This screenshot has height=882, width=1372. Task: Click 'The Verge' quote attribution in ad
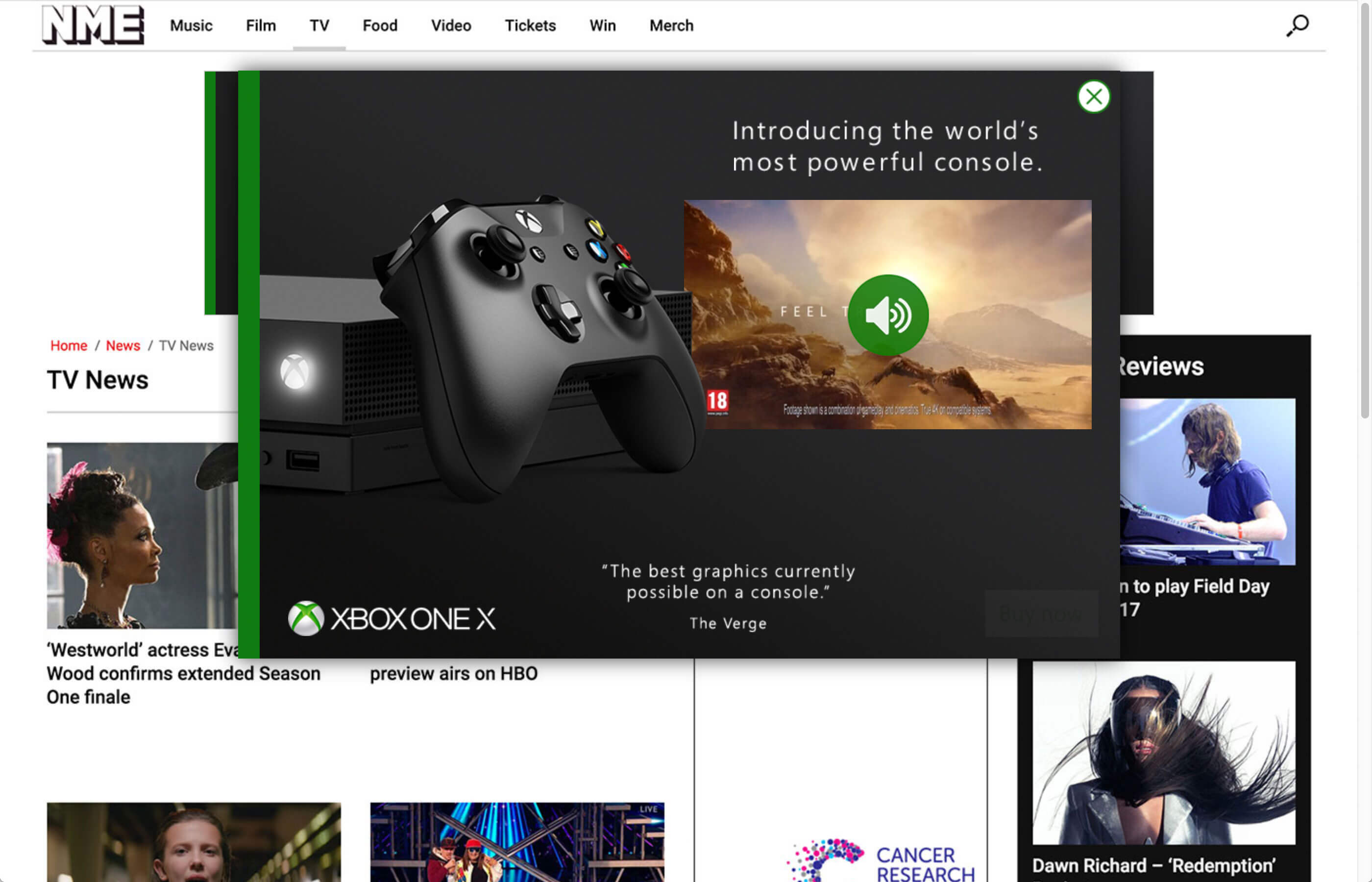coord(728,623)
